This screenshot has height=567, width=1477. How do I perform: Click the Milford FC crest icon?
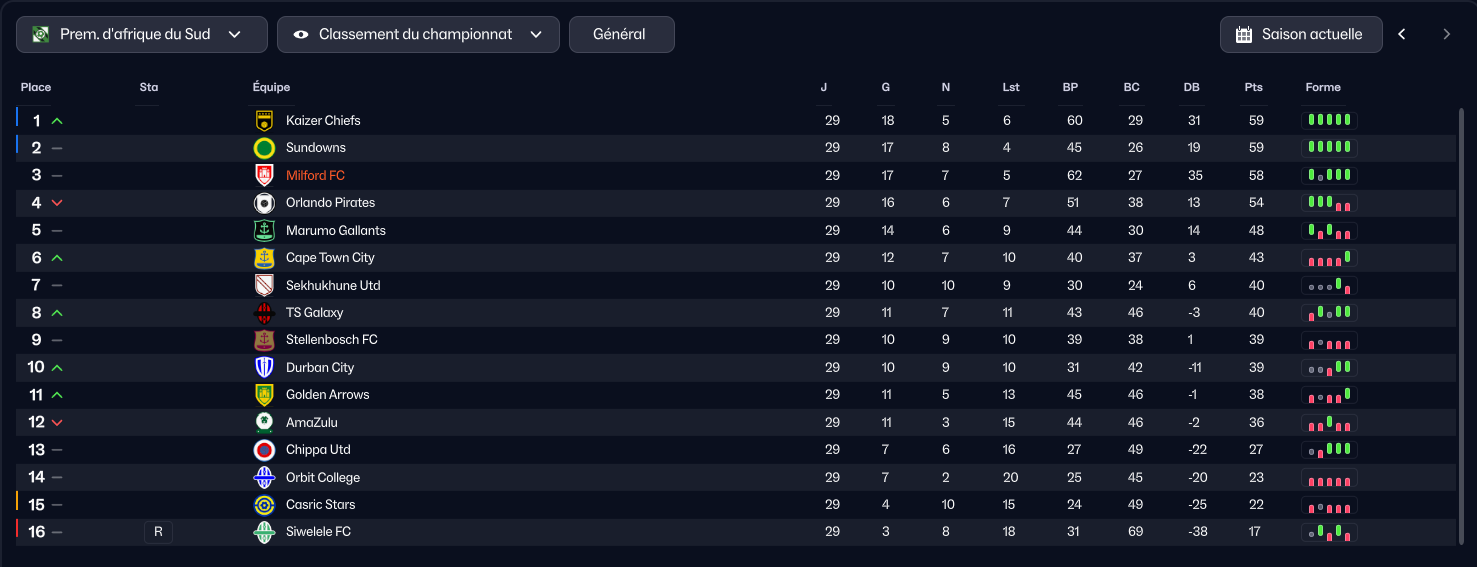(264, 176)
